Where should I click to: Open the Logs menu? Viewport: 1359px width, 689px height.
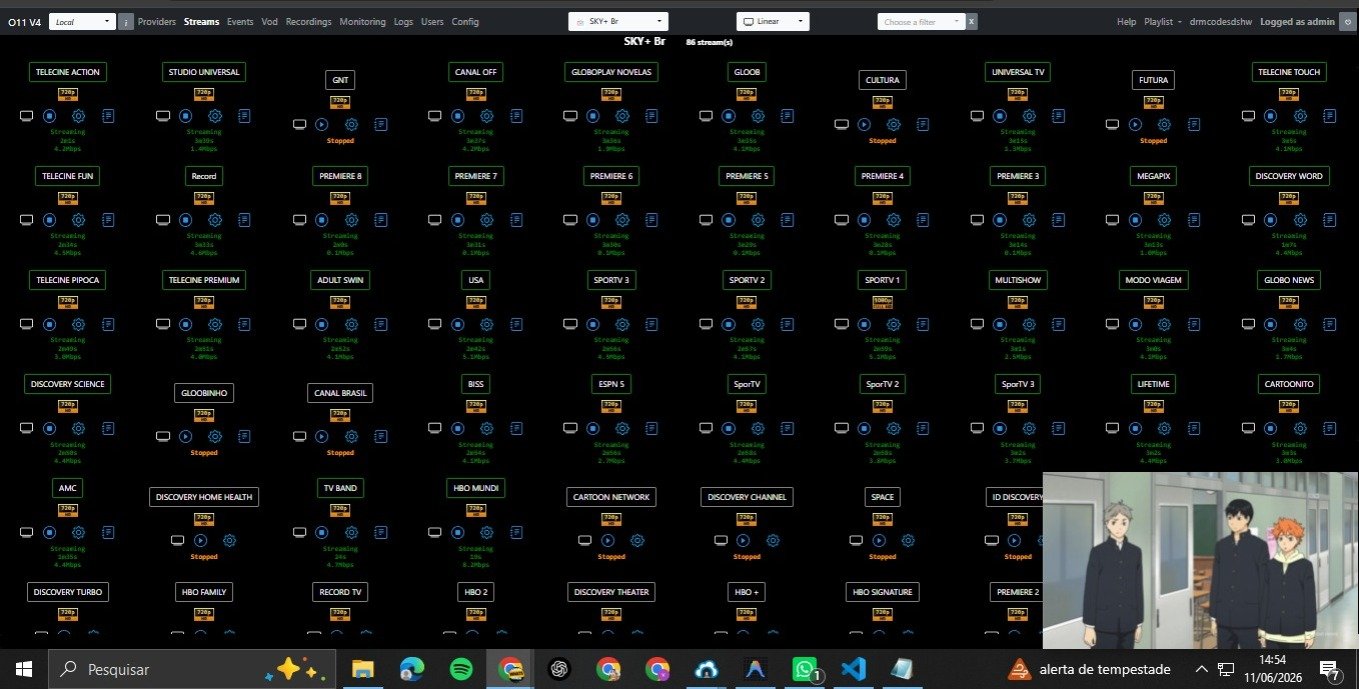pyautogui.click(x=403, y=21)
